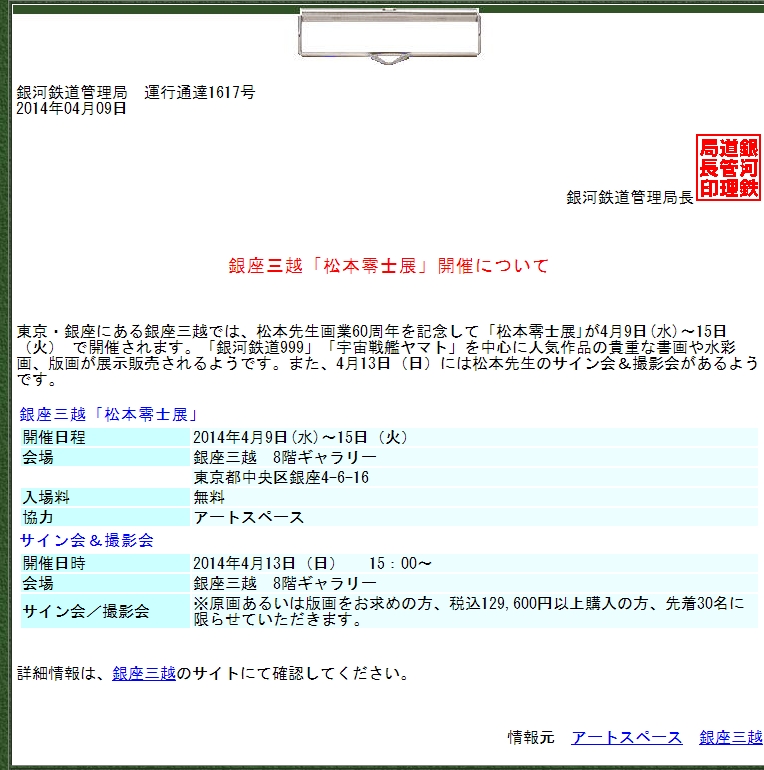Click the address 東京都中央区銀座4-6-16

click(474, 477)
